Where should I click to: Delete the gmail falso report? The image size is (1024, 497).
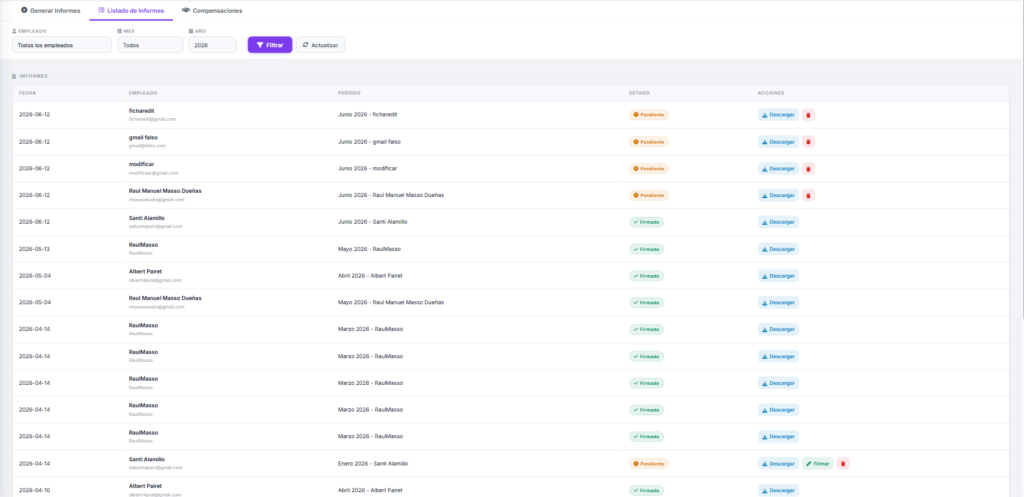[x=808, y=142]
